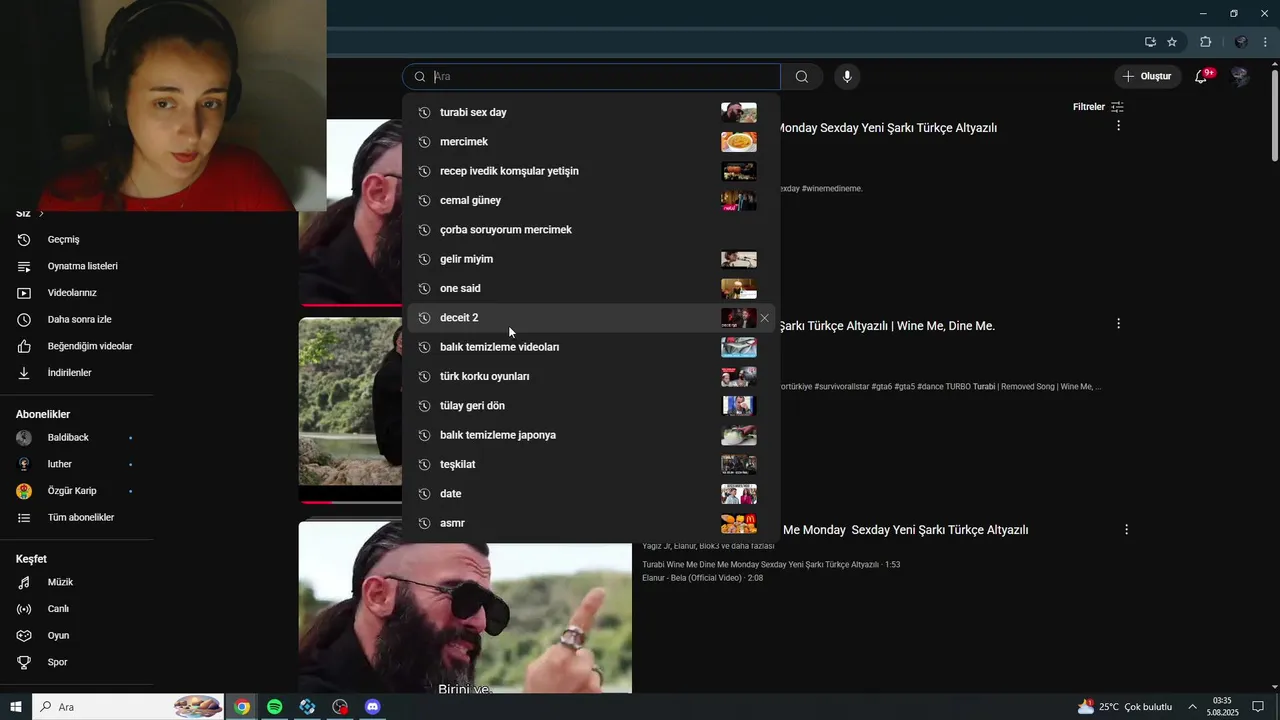Click the install app icon in address bar
The height and width of the screenshot is (720, 1280).
point(1150,42)
